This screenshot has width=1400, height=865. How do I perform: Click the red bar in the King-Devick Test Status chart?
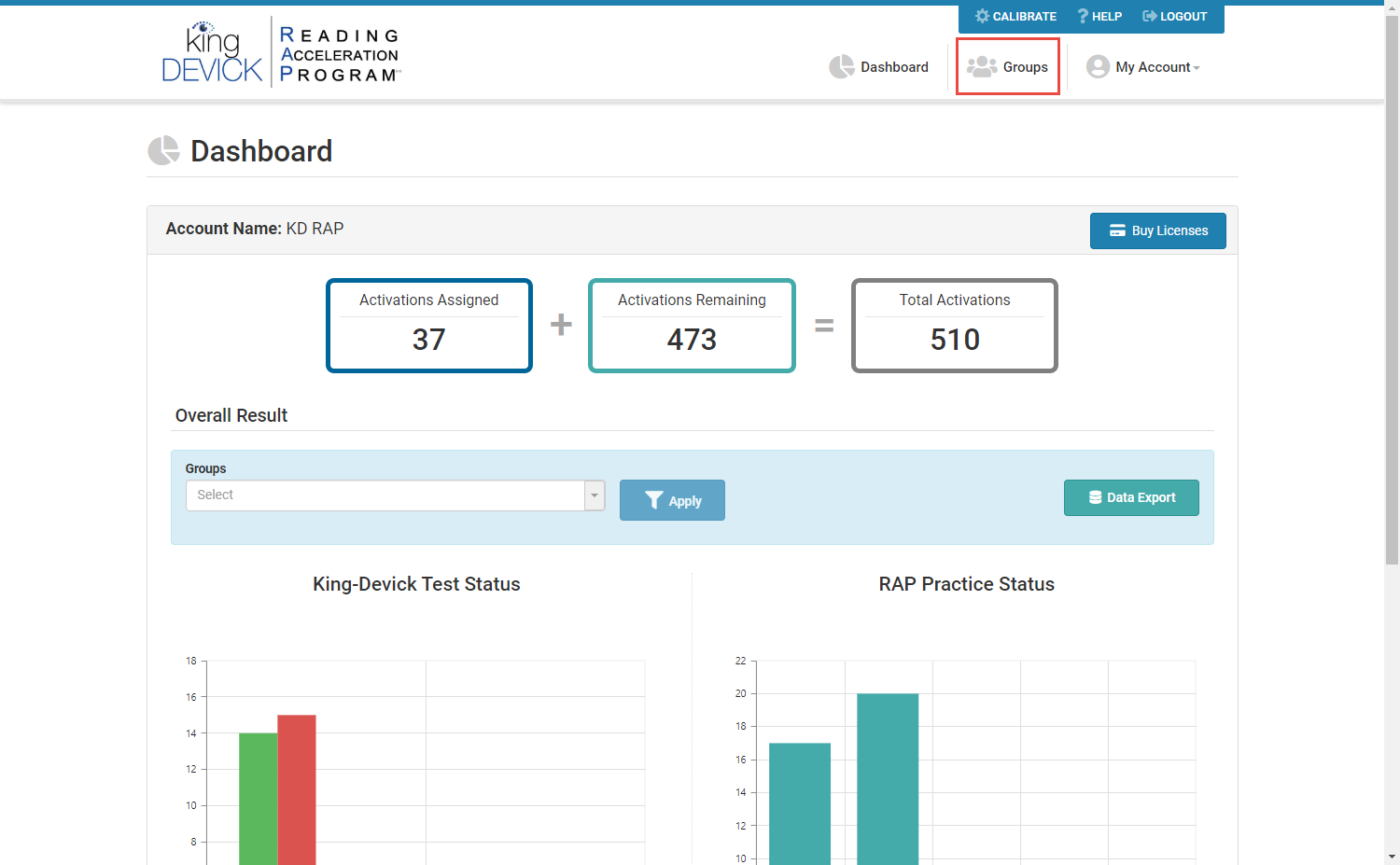(x=297, y=789)
